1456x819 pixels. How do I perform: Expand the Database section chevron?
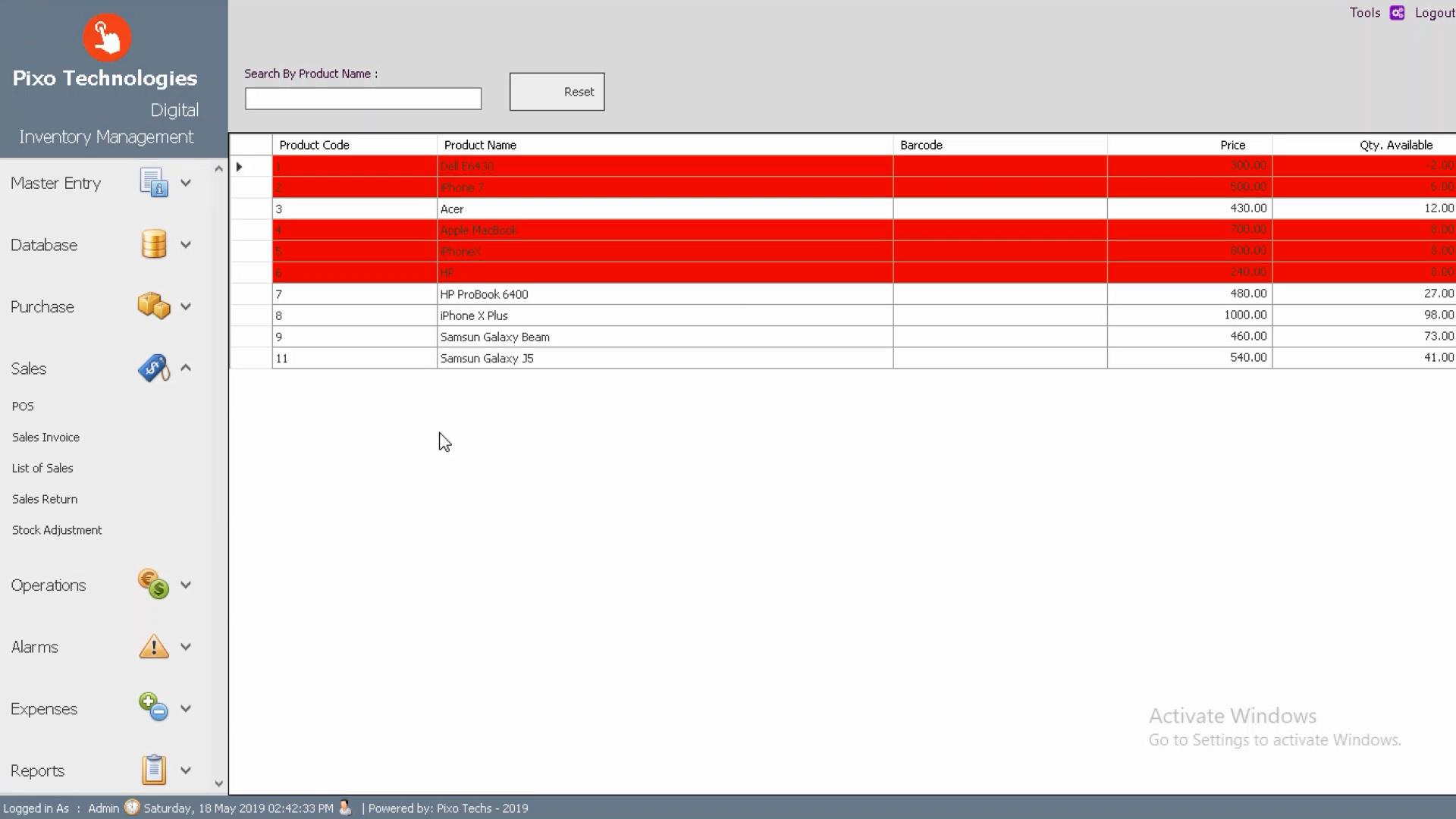[x=186, y=244]
